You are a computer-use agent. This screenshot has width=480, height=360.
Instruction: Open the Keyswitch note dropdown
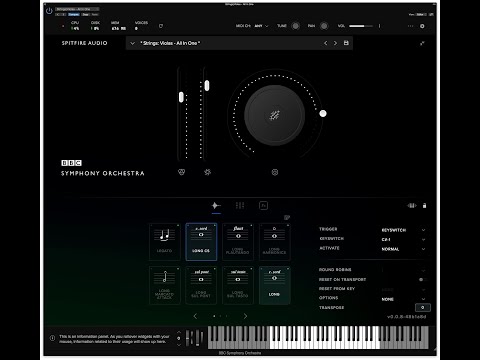point(403,239)
